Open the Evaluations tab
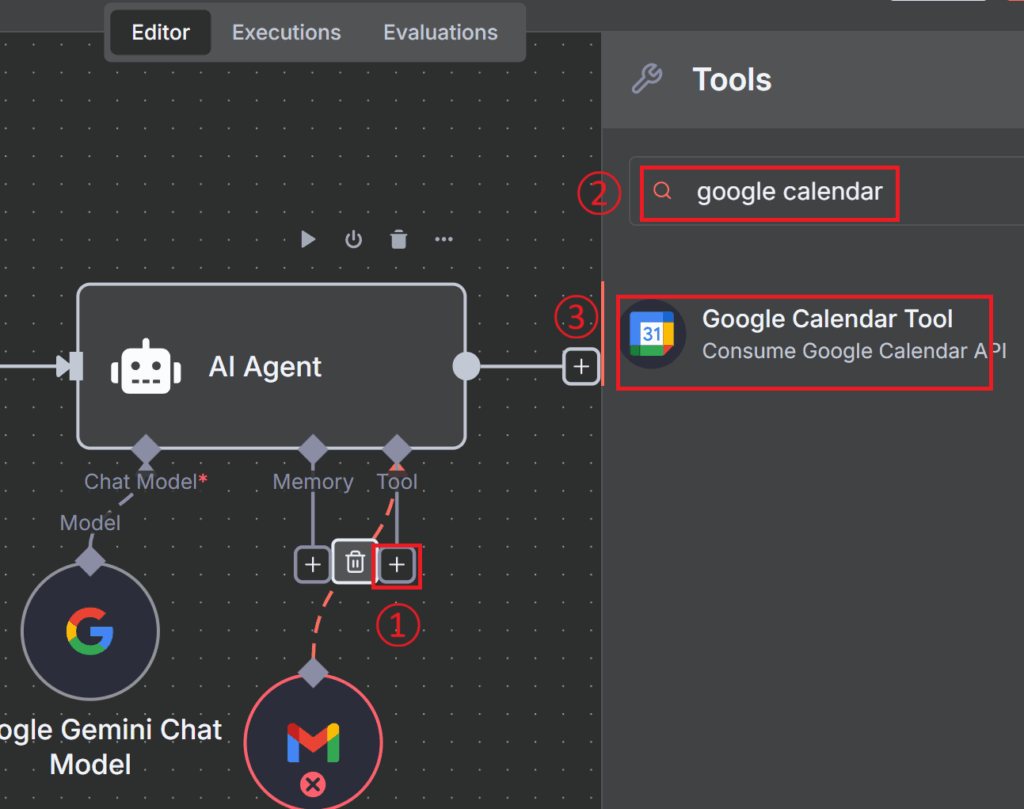 point(440,33)
